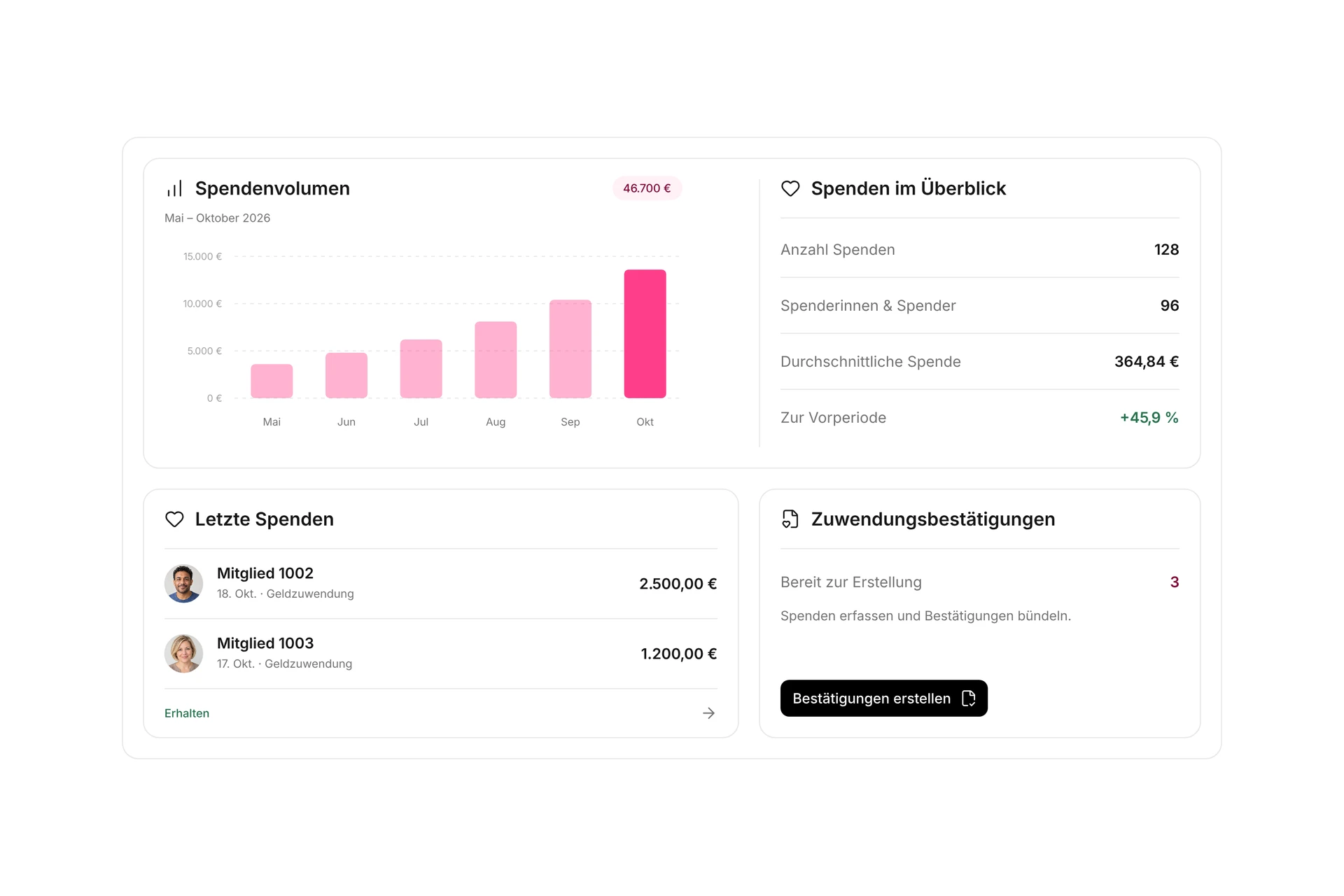1344x896 pixels.
Task: Click the 1.200,00 € amount
Action: click(679, 654)
